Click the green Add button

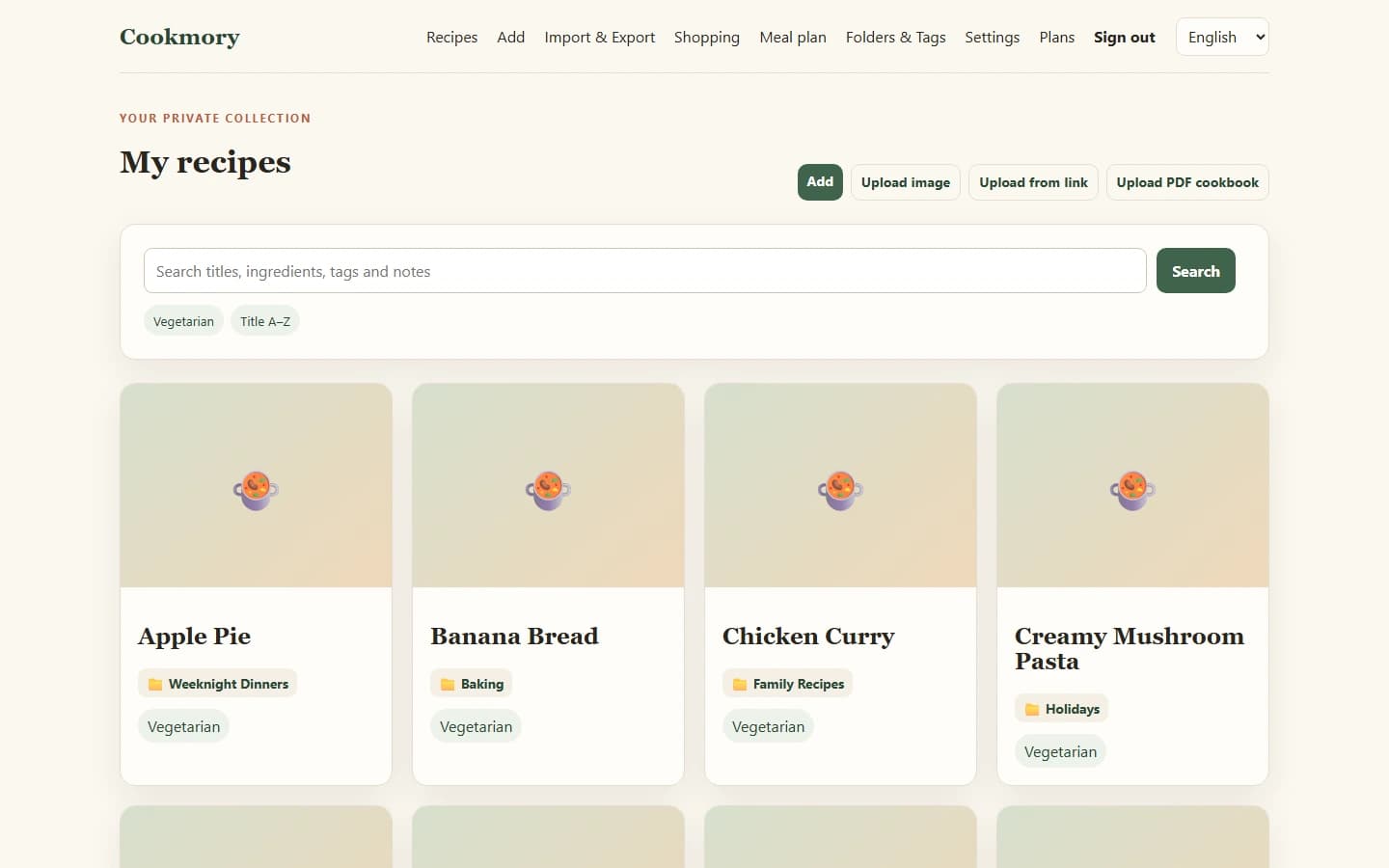tap(820, 181)
